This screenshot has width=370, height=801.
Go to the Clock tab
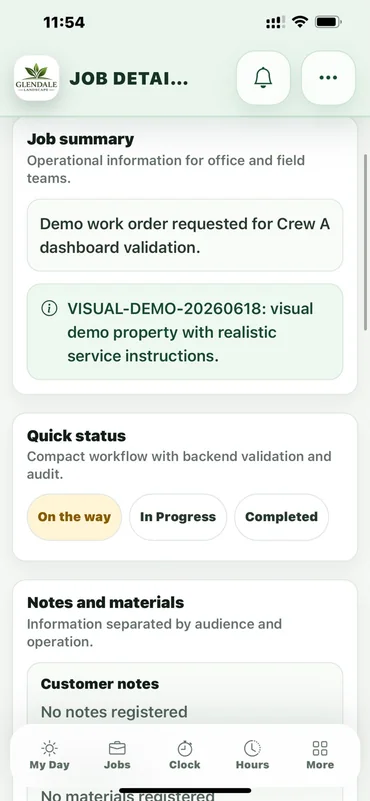(x=184, y=756)
